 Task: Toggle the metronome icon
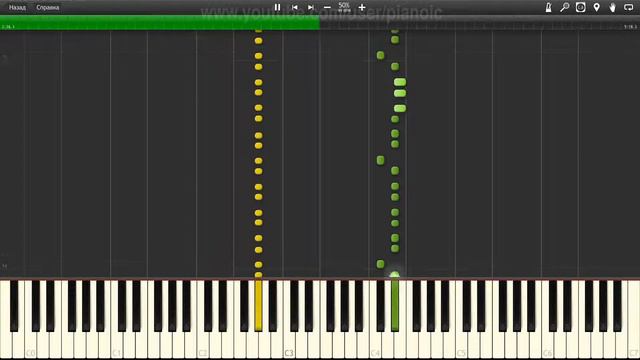point(548,7)
